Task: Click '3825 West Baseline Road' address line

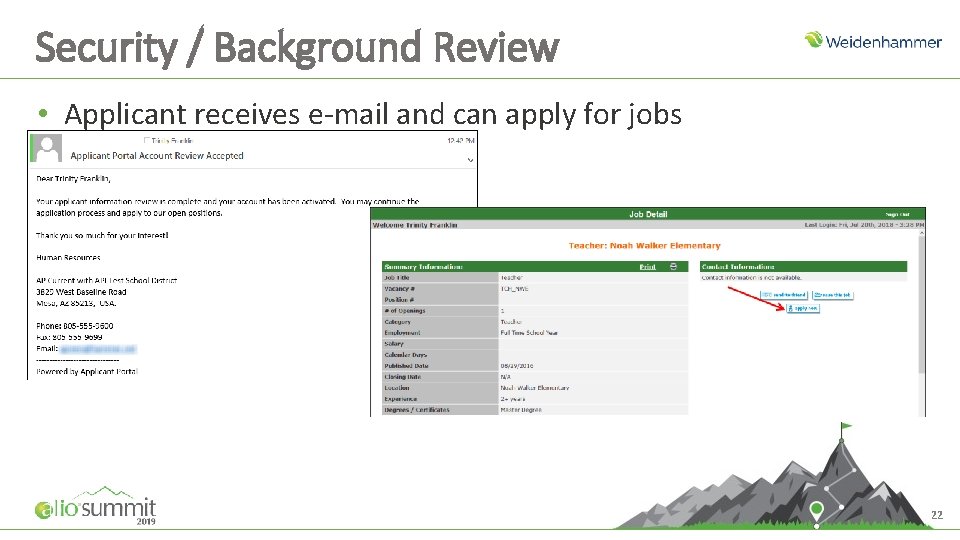Action: tap(81, 292)
